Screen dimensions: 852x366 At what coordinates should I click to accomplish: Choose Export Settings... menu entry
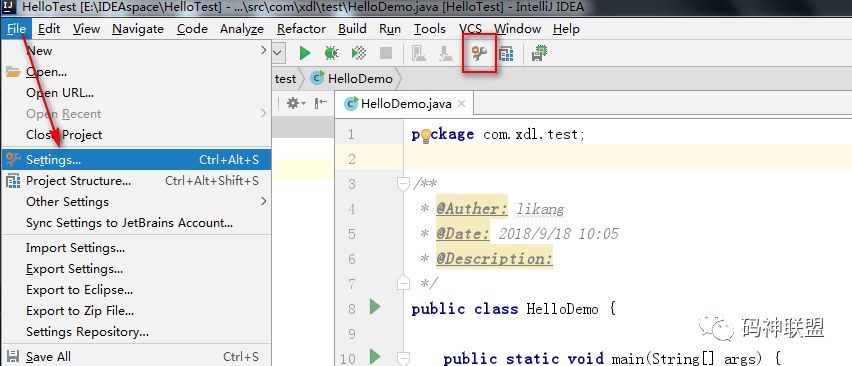point(136,269)
